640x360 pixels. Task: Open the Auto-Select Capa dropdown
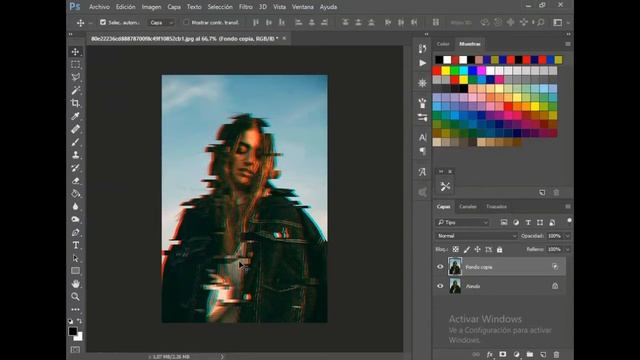[x=161, y=22]
